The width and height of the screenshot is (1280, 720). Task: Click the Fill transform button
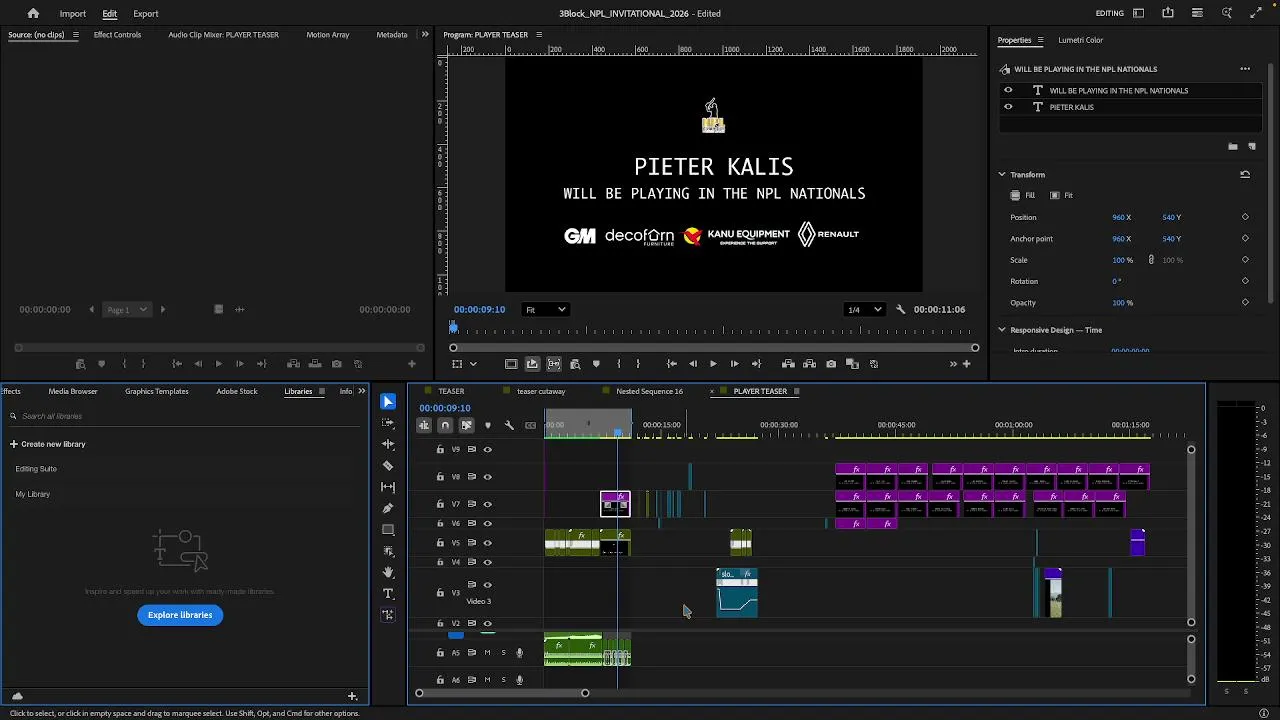pos(1022,195)
